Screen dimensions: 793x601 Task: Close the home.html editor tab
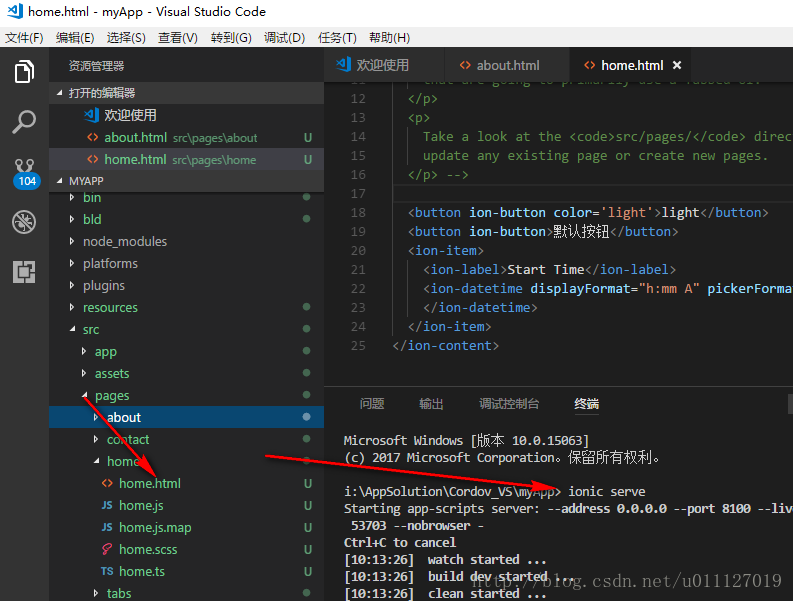[x=677, y=65]
